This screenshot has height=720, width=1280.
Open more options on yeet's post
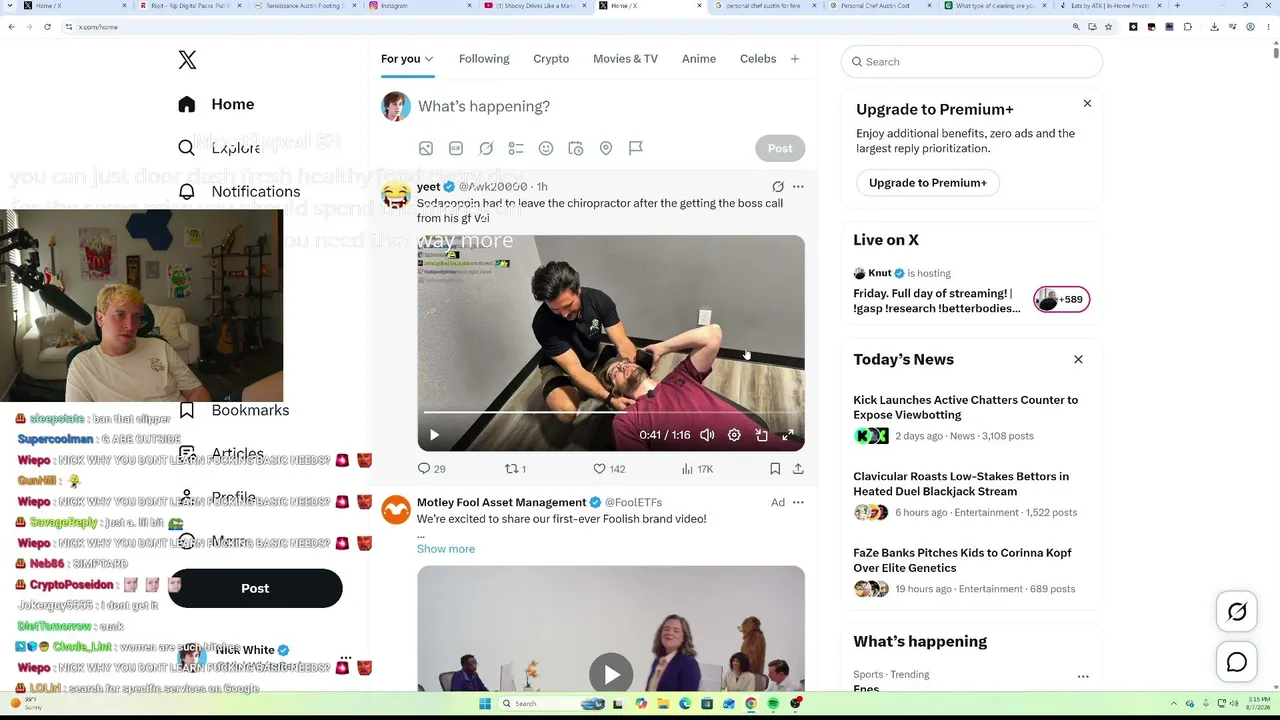pyautogui.click(x=798, y=186)
